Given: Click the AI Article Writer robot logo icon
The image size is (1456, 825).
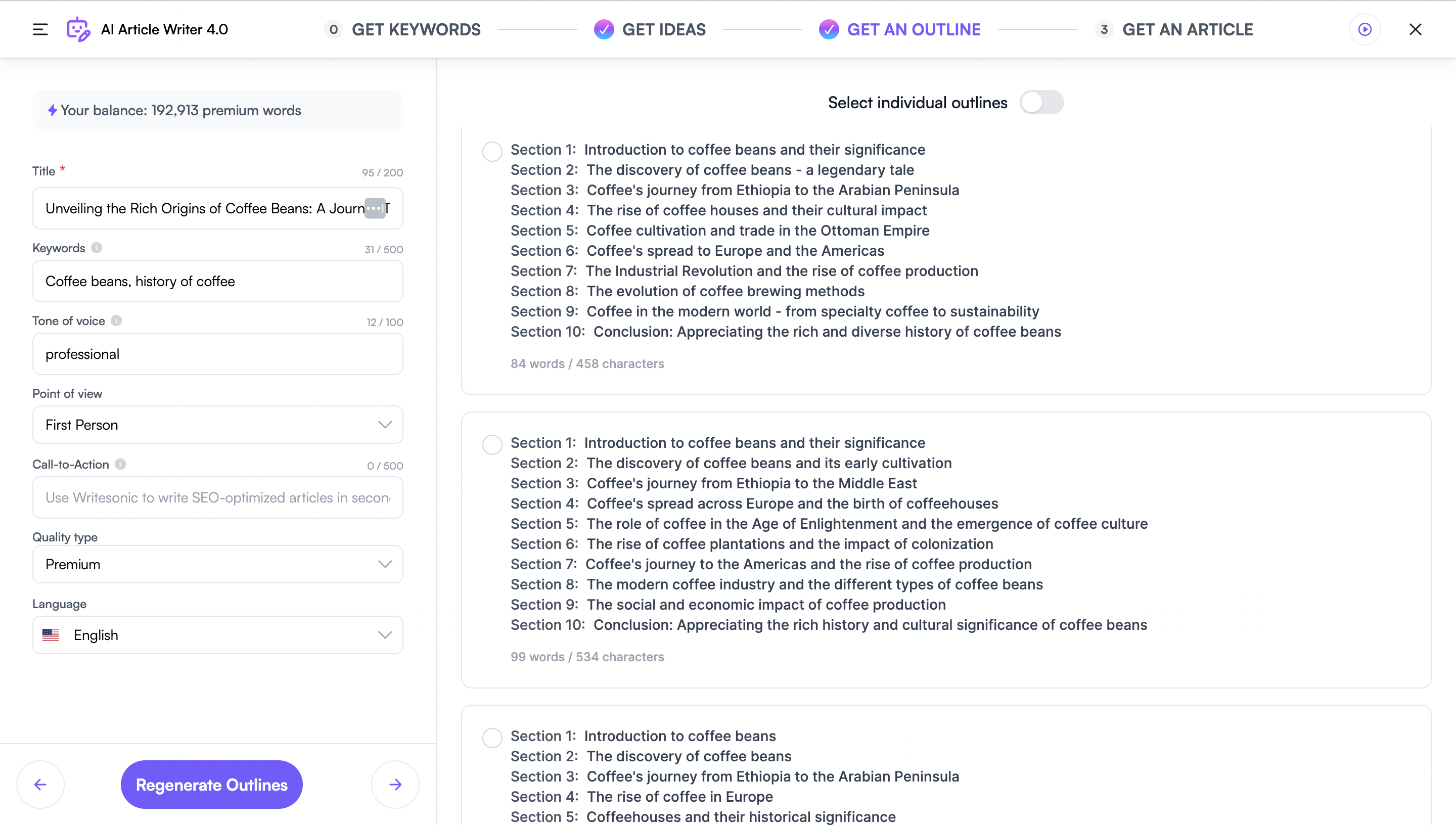Looking at the screenshot, I should pyautogui.click(x=79, y=29).
